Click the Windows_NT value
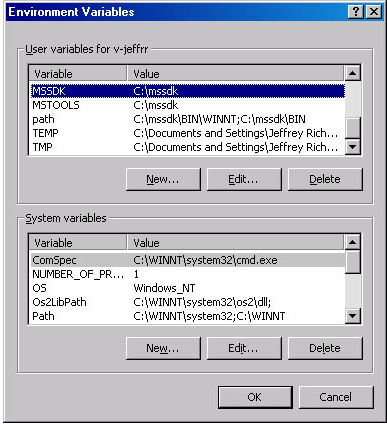Screen dimensions: 387x424 [164, 288]
